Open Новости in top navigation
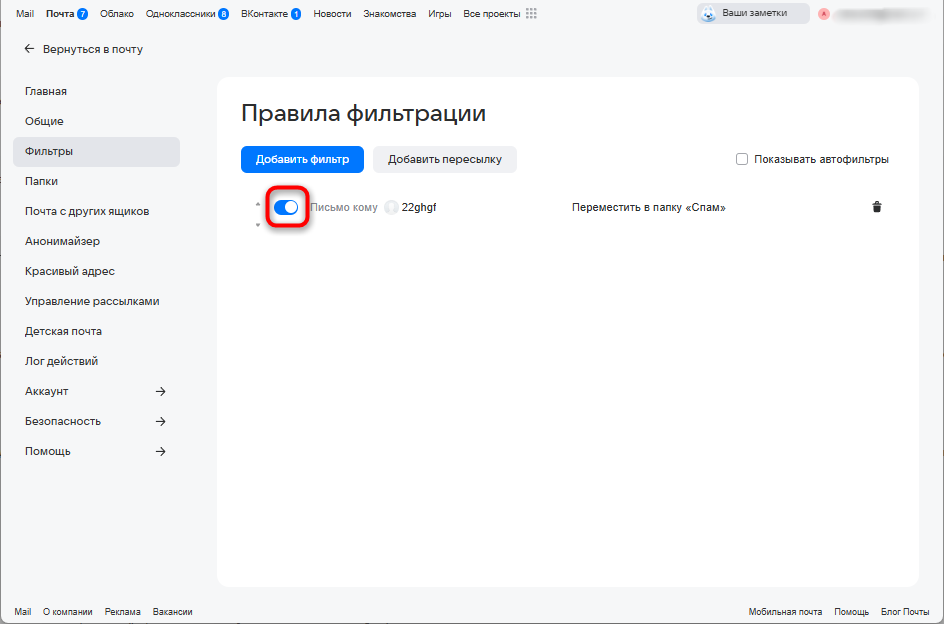944x624 pixels. pyautogui.click(x=332, y=13)
